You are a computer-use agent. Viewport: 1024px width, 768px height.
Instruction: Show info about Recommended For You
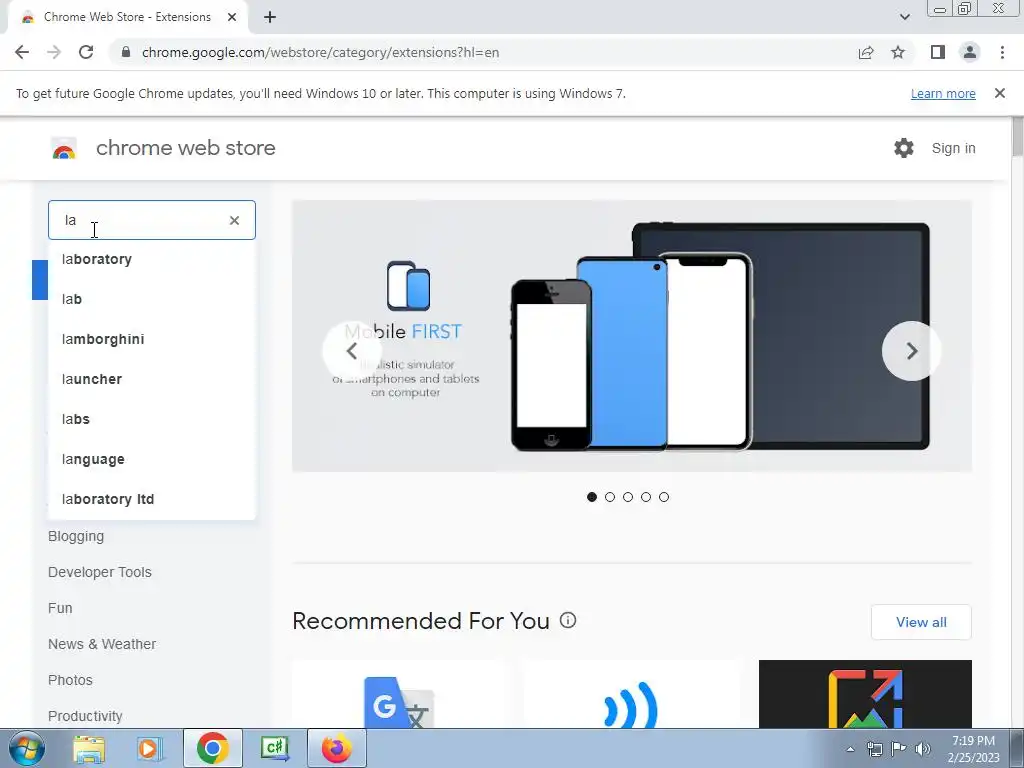568,620
